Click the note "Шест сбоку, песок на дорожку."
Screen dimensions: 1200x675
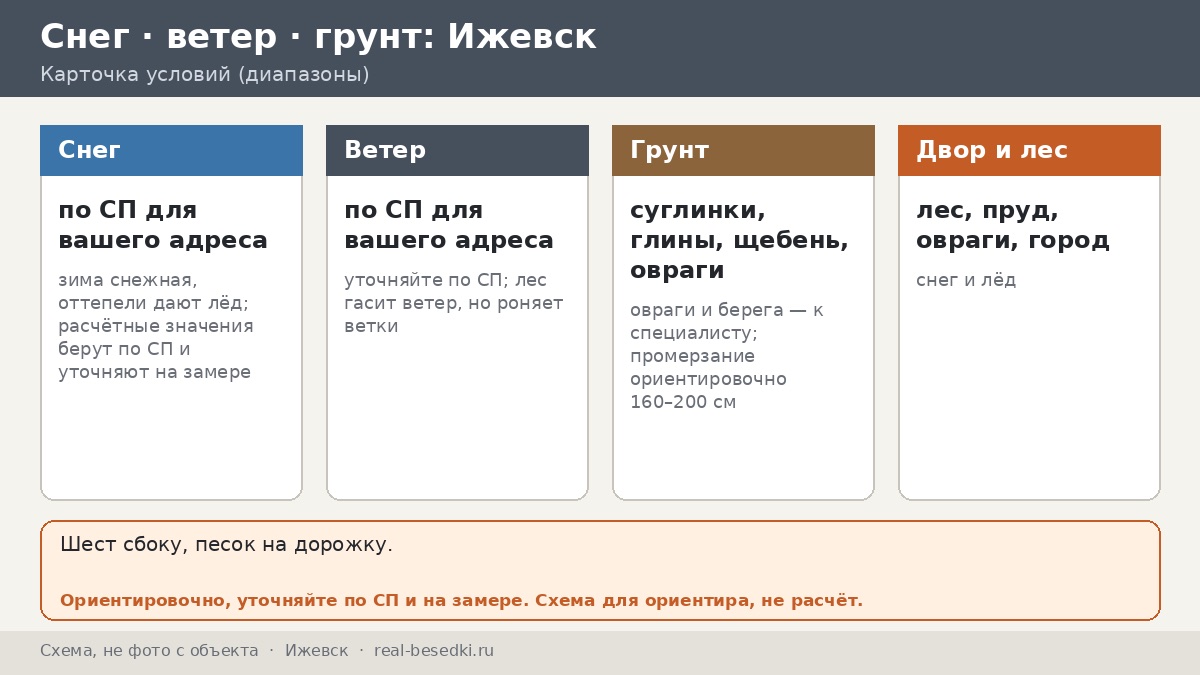(x=226, y=545)
